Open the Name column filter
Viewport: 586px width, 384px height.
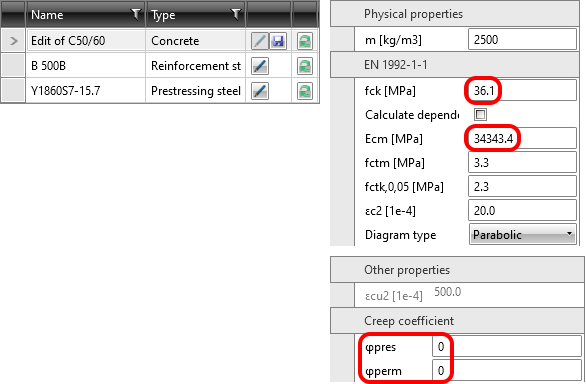[136, 15]
